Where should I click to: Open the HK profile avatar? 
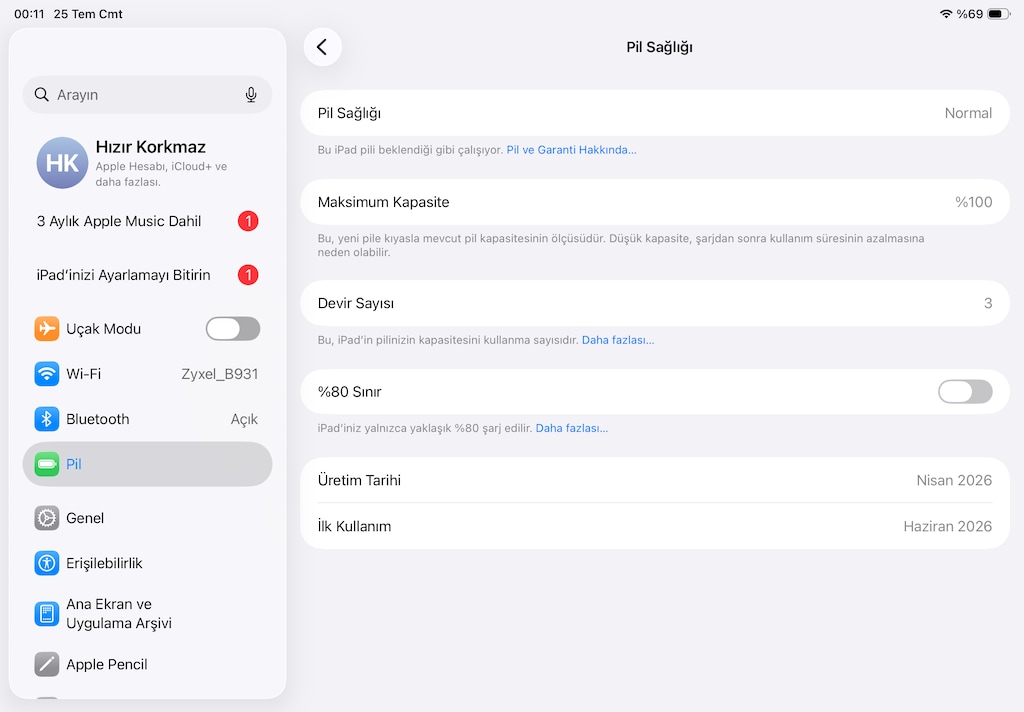pos(62,163)
